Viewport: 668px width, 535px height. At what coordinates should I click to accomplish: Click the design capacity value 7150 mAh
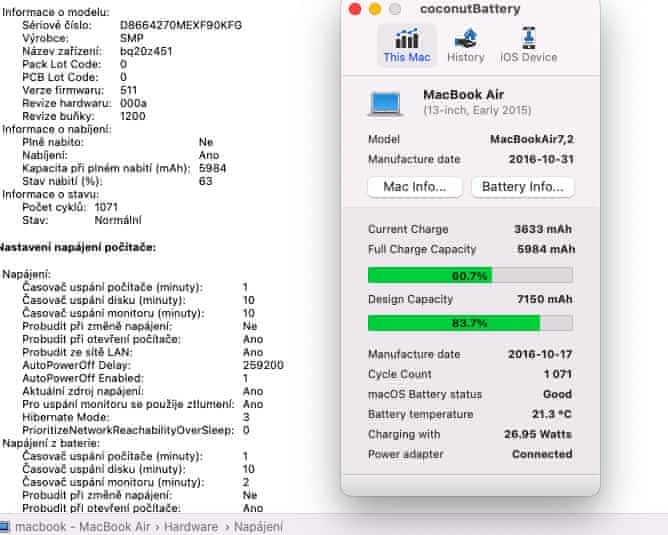544,299
